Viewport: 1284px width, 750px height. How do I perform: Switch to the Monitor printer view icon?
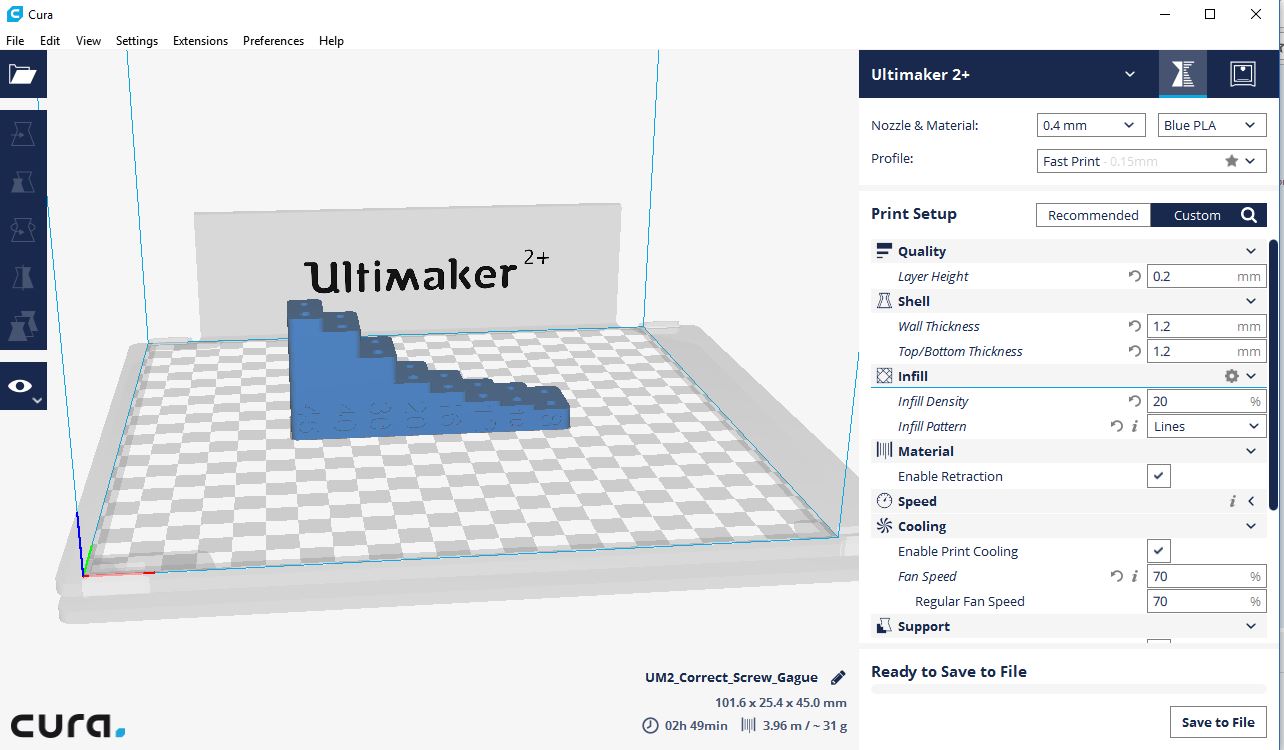tap(1242, 74)
